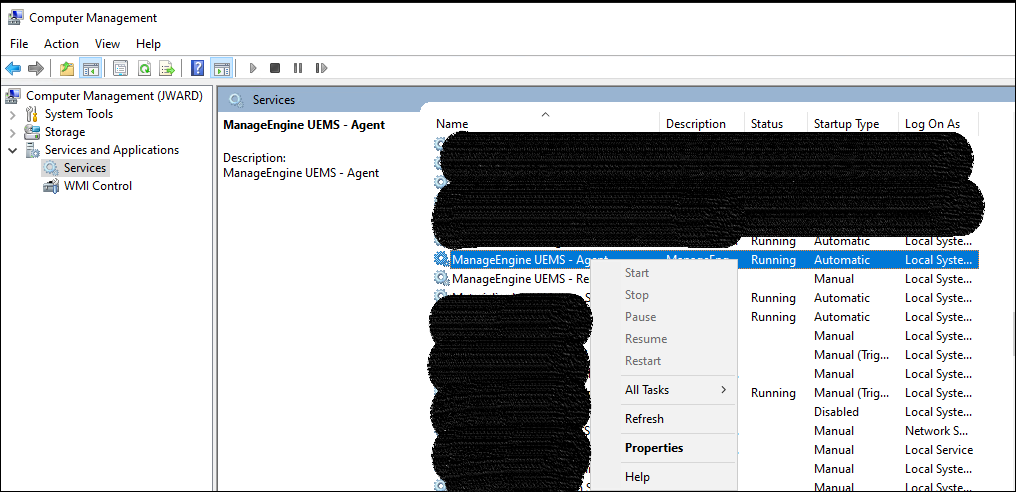Open the Action menu
The height and width of the screenshot is (492, 1016).
[62, 44]
